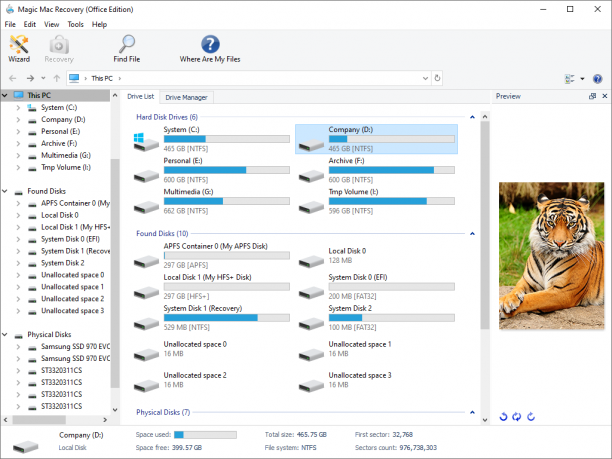Switch to the Drive List tab
Viewport: 612px width, 459px height.
[x=141, y=96]
